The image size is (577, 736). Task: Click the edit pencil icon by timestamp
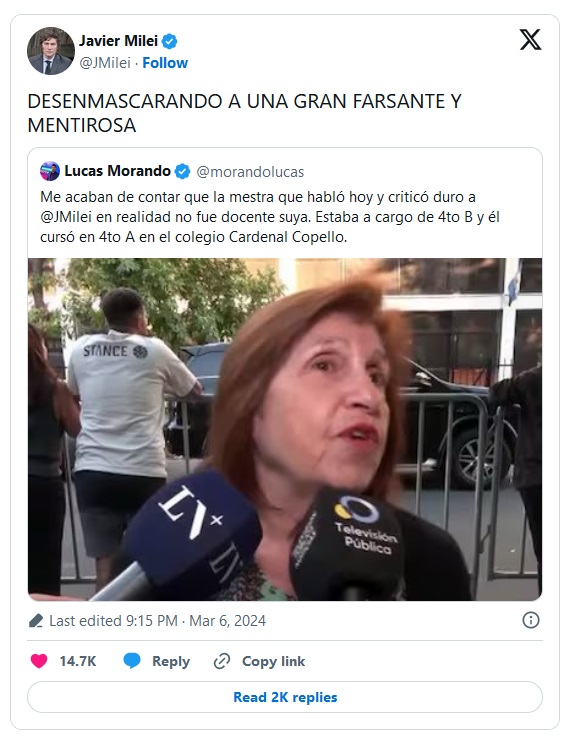tap(36, 621)
